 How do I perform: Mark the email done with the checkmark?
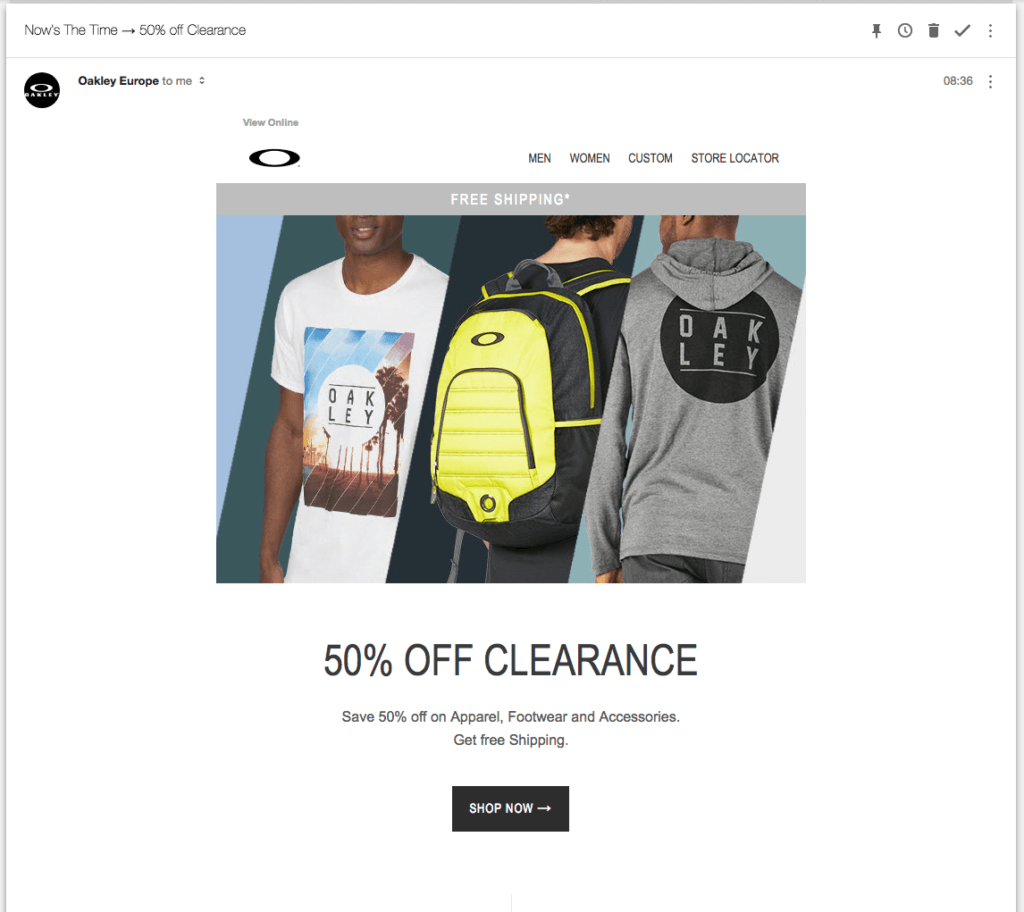click(962, 31)
